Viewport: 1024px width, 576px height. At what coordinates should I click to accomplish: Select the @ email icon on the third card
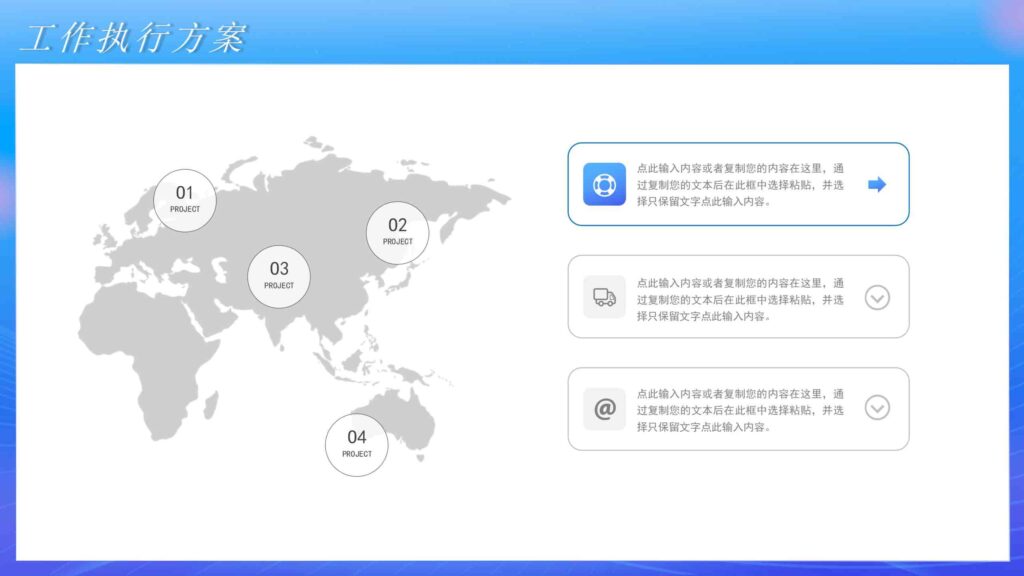tap(603, 409)
